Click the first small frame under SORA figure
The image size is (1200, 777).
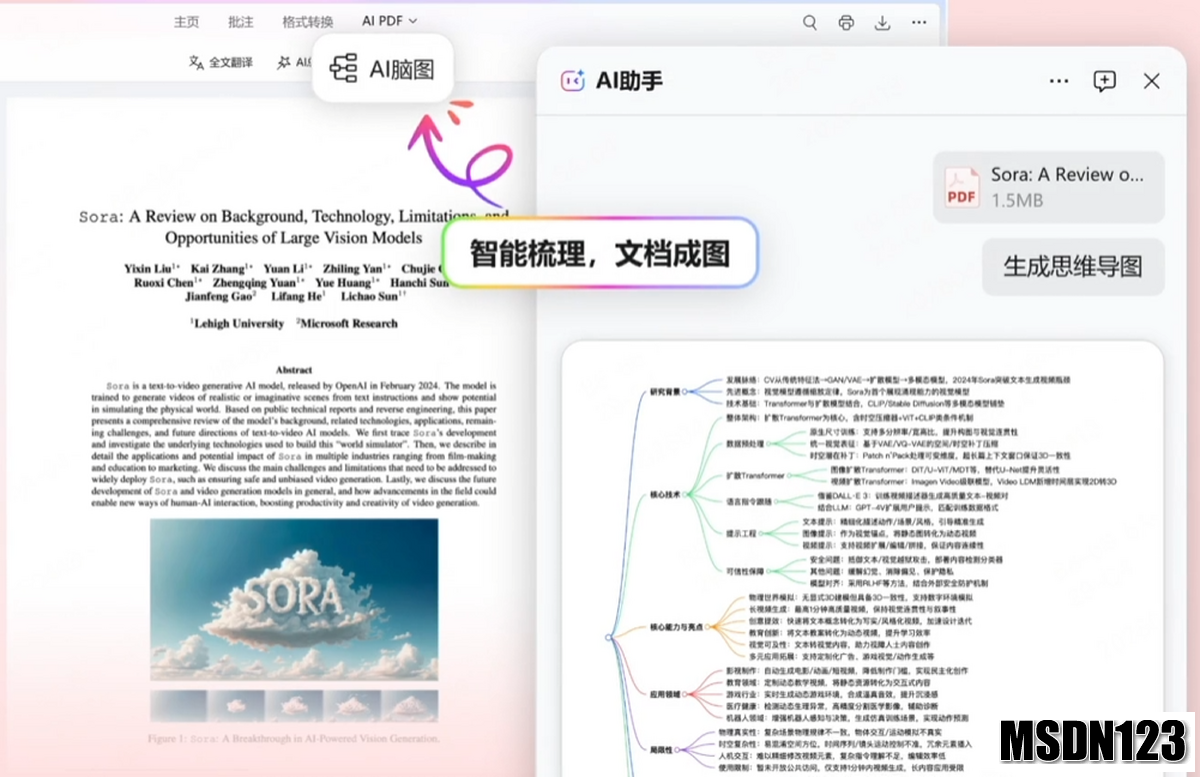tap(179, 706)
